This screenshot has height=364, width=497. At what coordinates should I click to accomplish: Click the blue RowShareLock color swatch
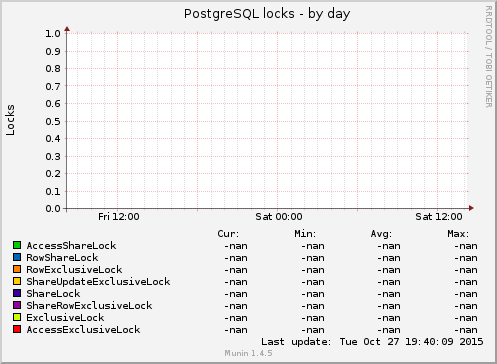(x=17, y=257)
